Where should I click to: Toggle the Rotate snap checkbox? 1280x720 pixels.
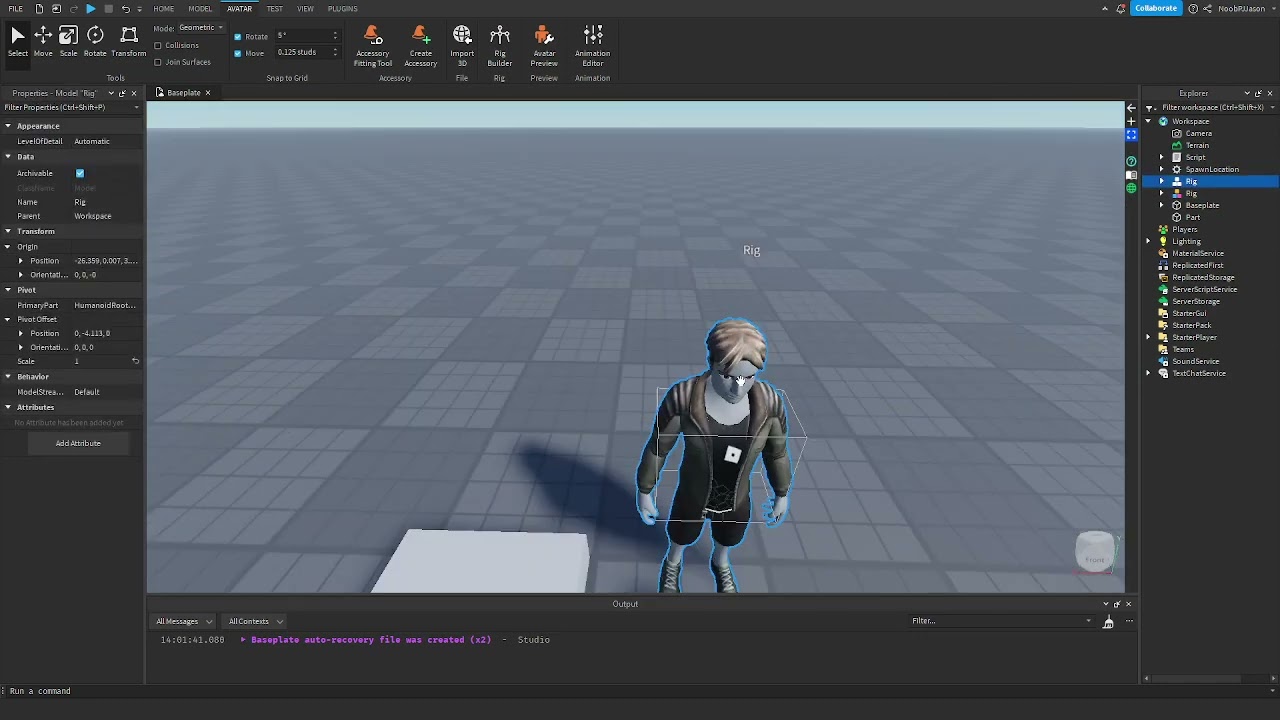(238, 37)
